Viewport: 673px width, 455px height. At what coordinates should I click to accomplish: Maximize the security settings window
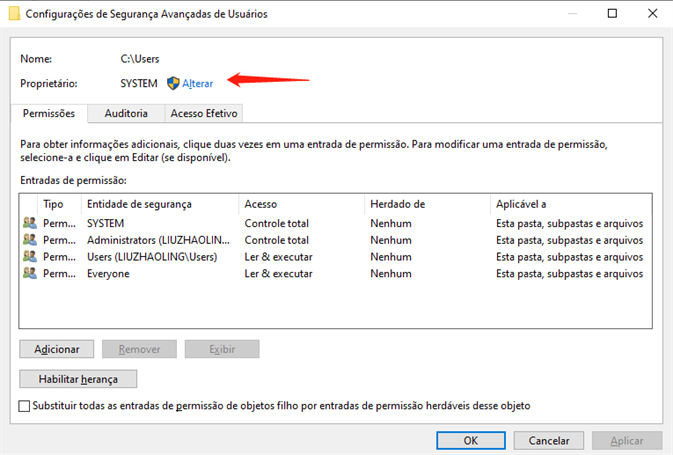612,13
